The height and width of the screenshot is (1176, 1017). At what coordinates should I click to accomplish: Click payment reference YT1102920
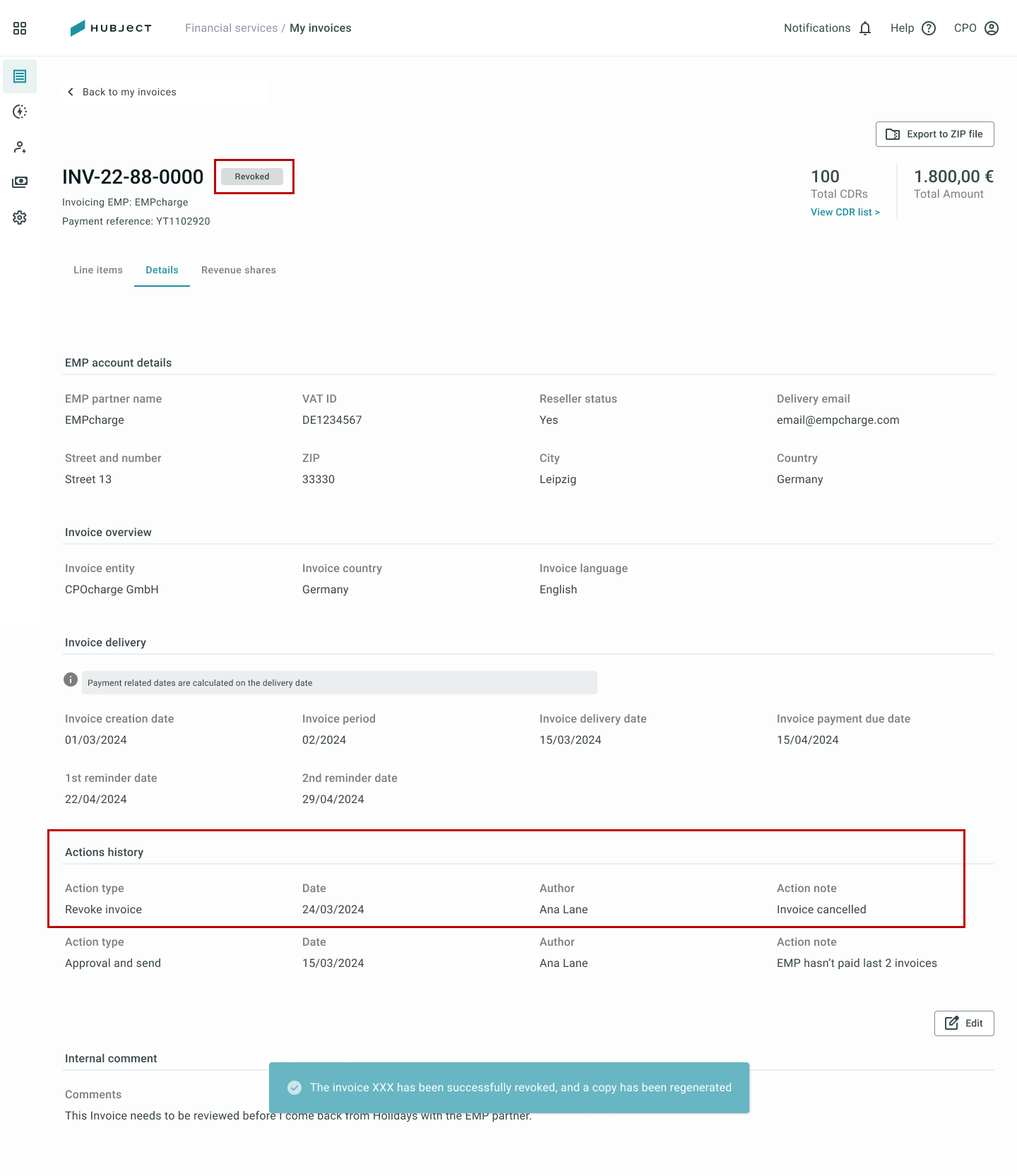[x=136, y=221]
